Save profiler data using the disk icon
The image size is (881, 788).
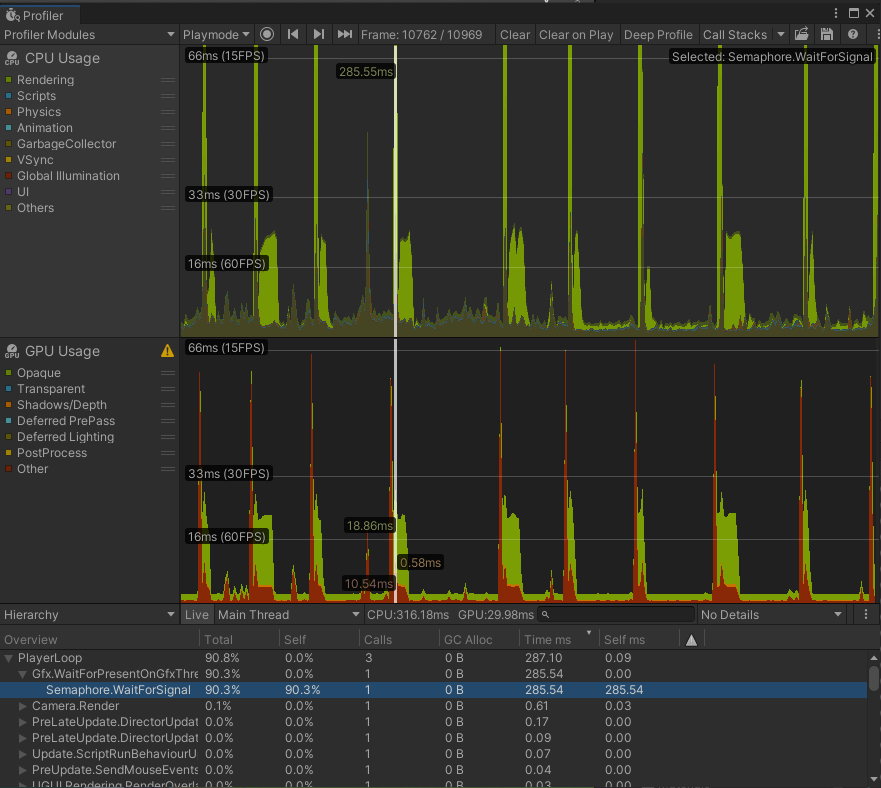pos(828,34)
